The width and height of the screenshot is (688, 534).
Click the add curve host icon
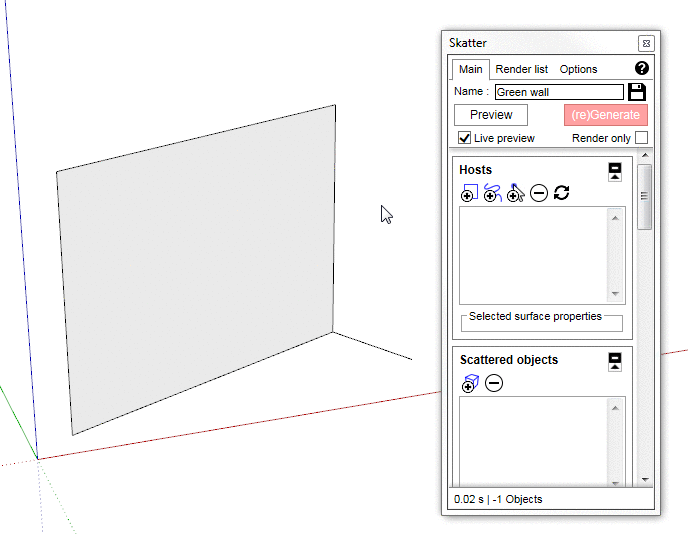492,193
